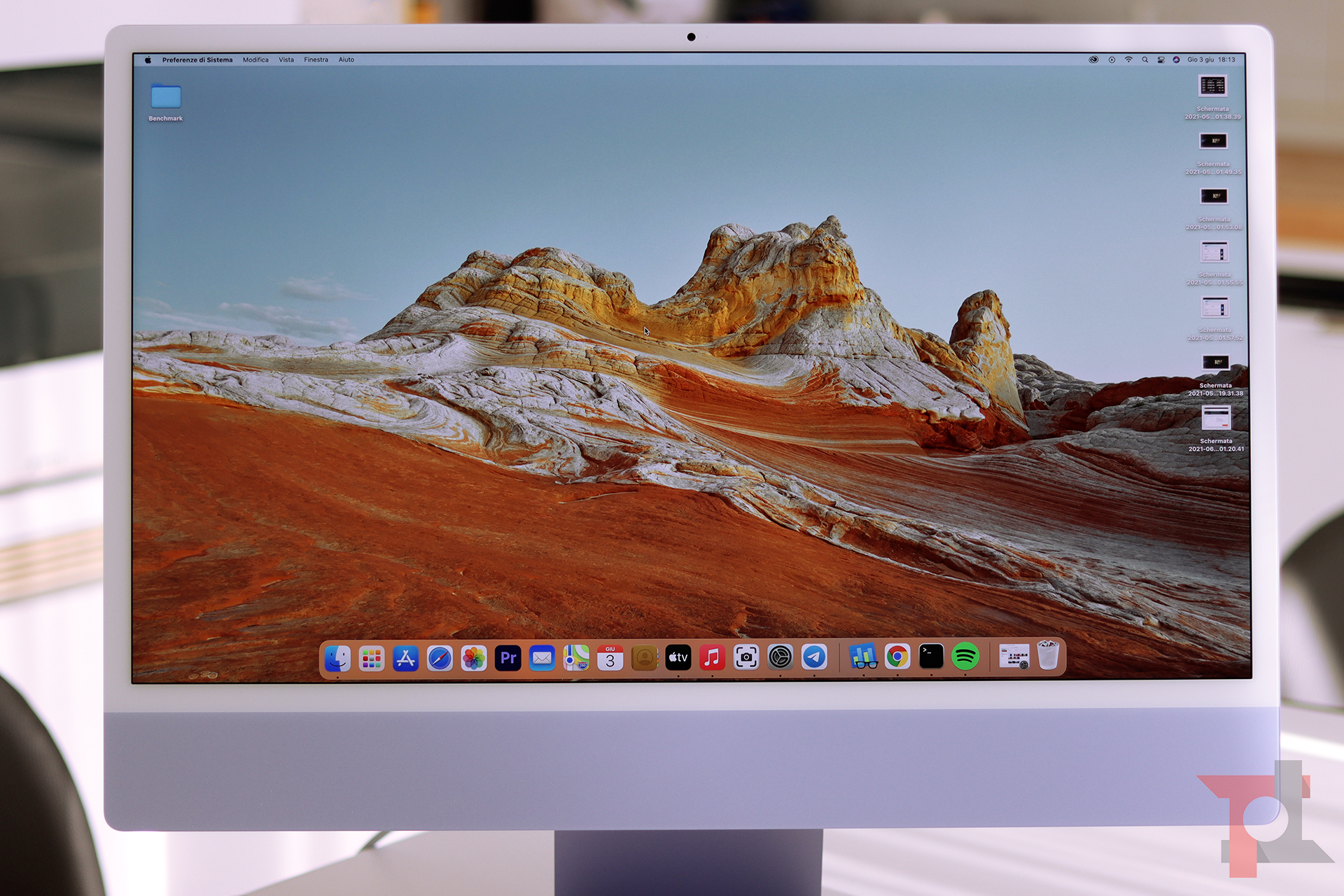Image resolution: width=1344 pixels, height=896 pixels.
Task: Launch Google Chrome from the Dock
Action: 897,657
